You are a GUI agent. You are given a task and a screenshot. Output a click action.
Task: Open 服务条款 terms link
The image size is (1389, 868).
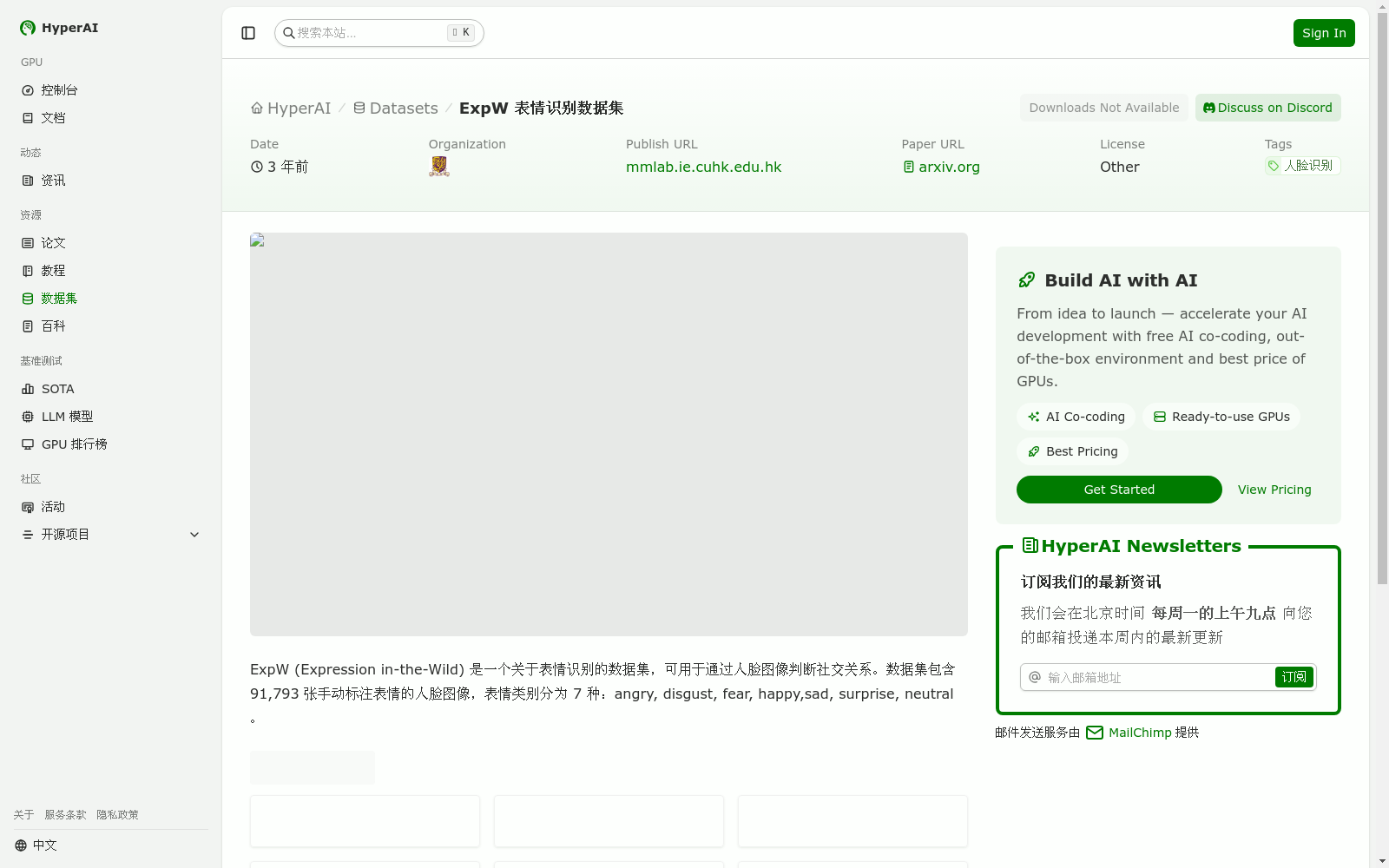[65, 815]
